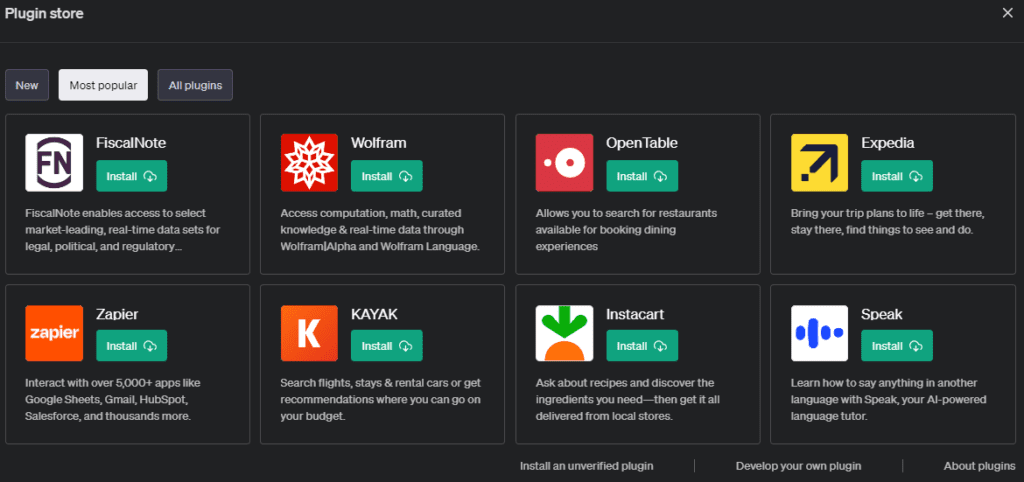Click Speak's language tutor description

(x=888, y=400)
